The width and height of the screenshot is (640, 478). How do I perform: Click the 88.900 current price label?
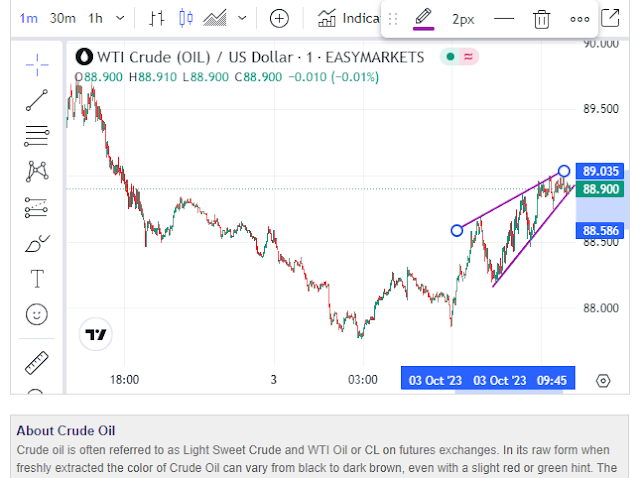point(600,189)
